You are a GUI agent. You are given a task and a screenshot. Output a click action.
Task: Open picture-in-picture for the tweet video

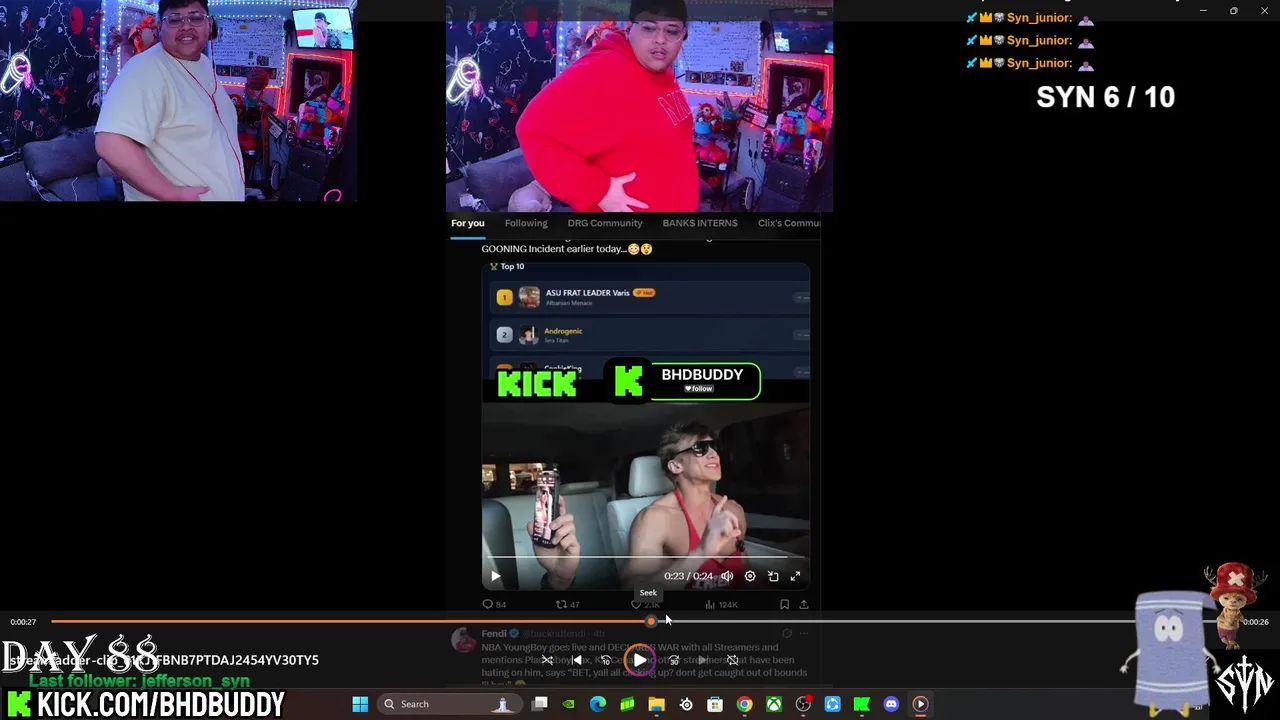[x=773, y=576]
